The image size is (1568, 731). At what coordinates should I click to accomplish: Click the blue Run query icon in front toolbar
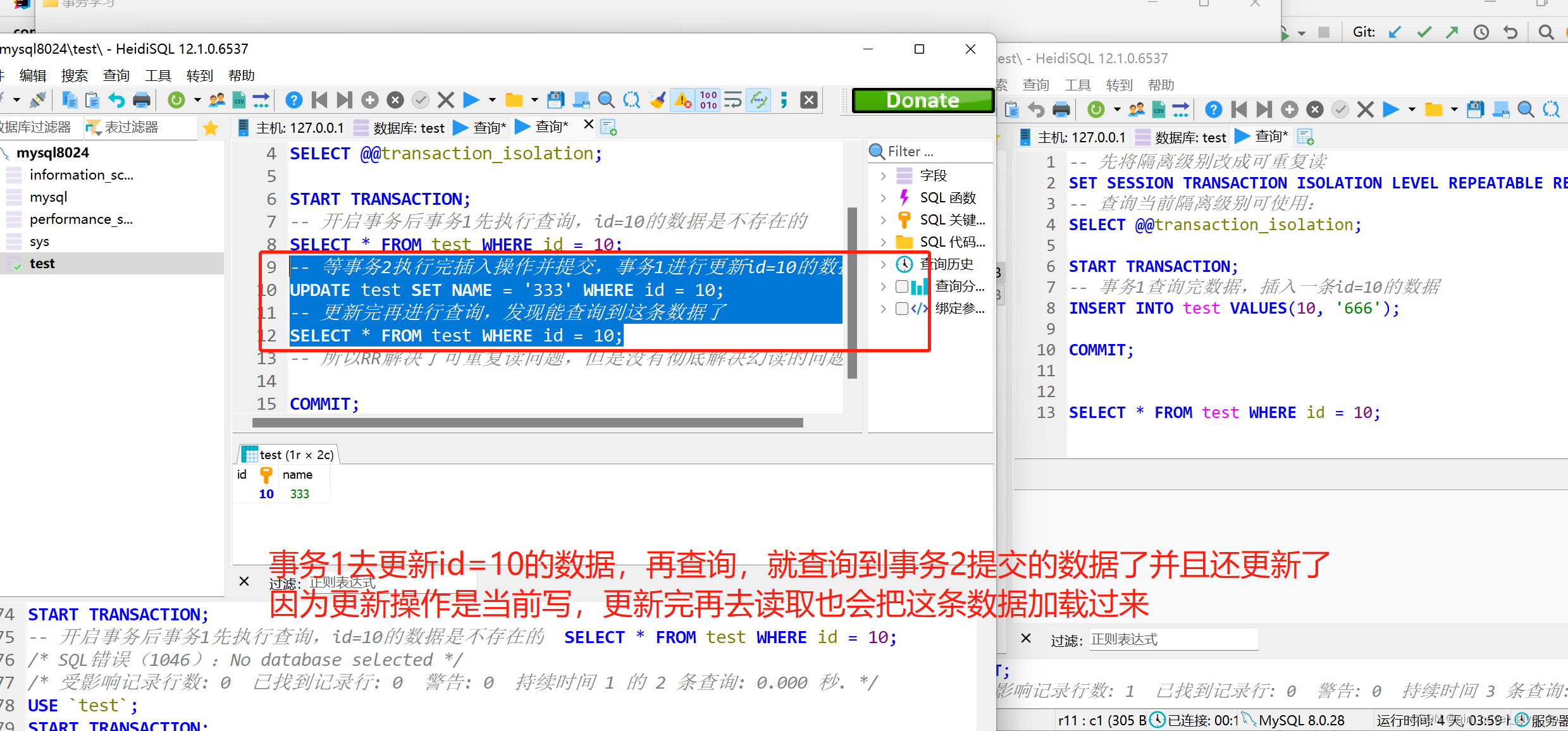(471, 100)
